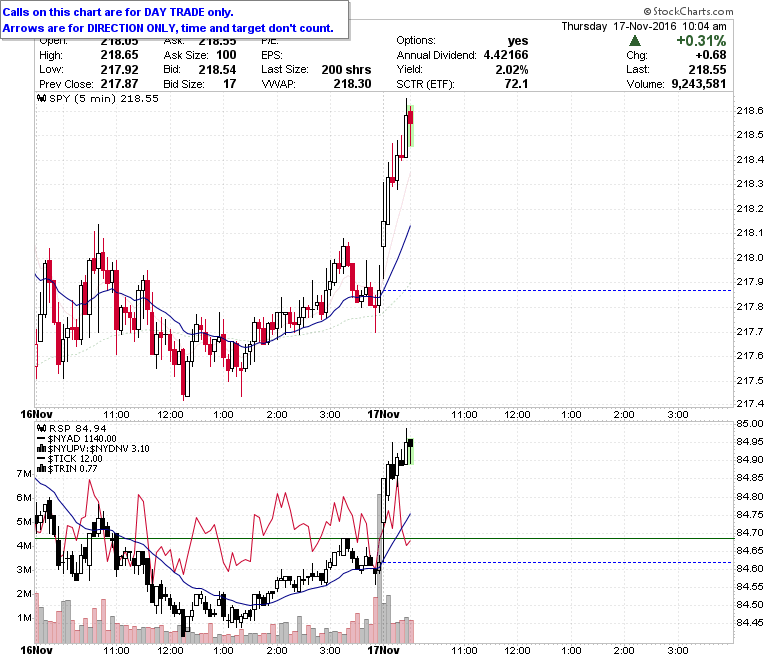Image resolution: width=780 pixels, height=659 pixels.
Task: Click the Annual Dividend value 4.42166
Action: (x=506, y=55)
